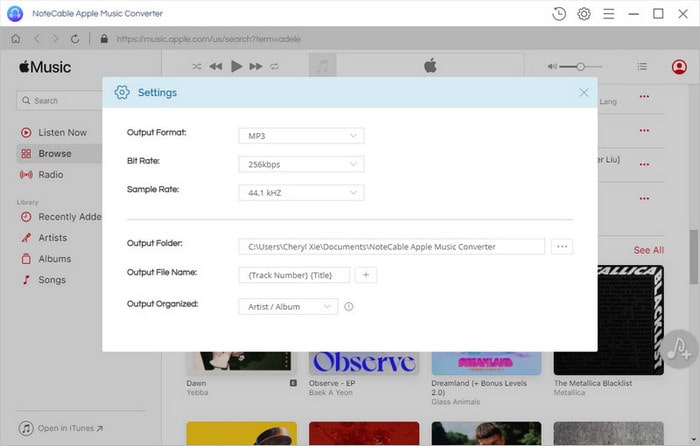Close the Settings dialog

[x=583, y=92]
